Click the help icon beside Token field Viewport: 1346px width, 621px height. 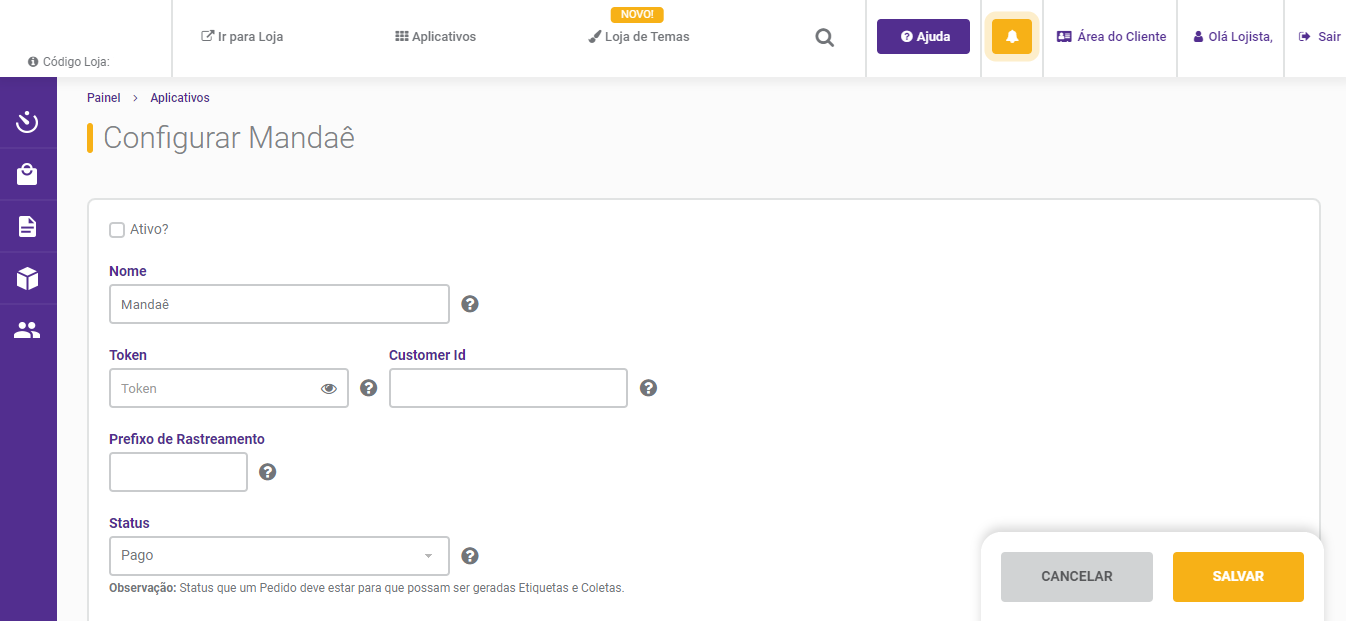coord(369,388)
